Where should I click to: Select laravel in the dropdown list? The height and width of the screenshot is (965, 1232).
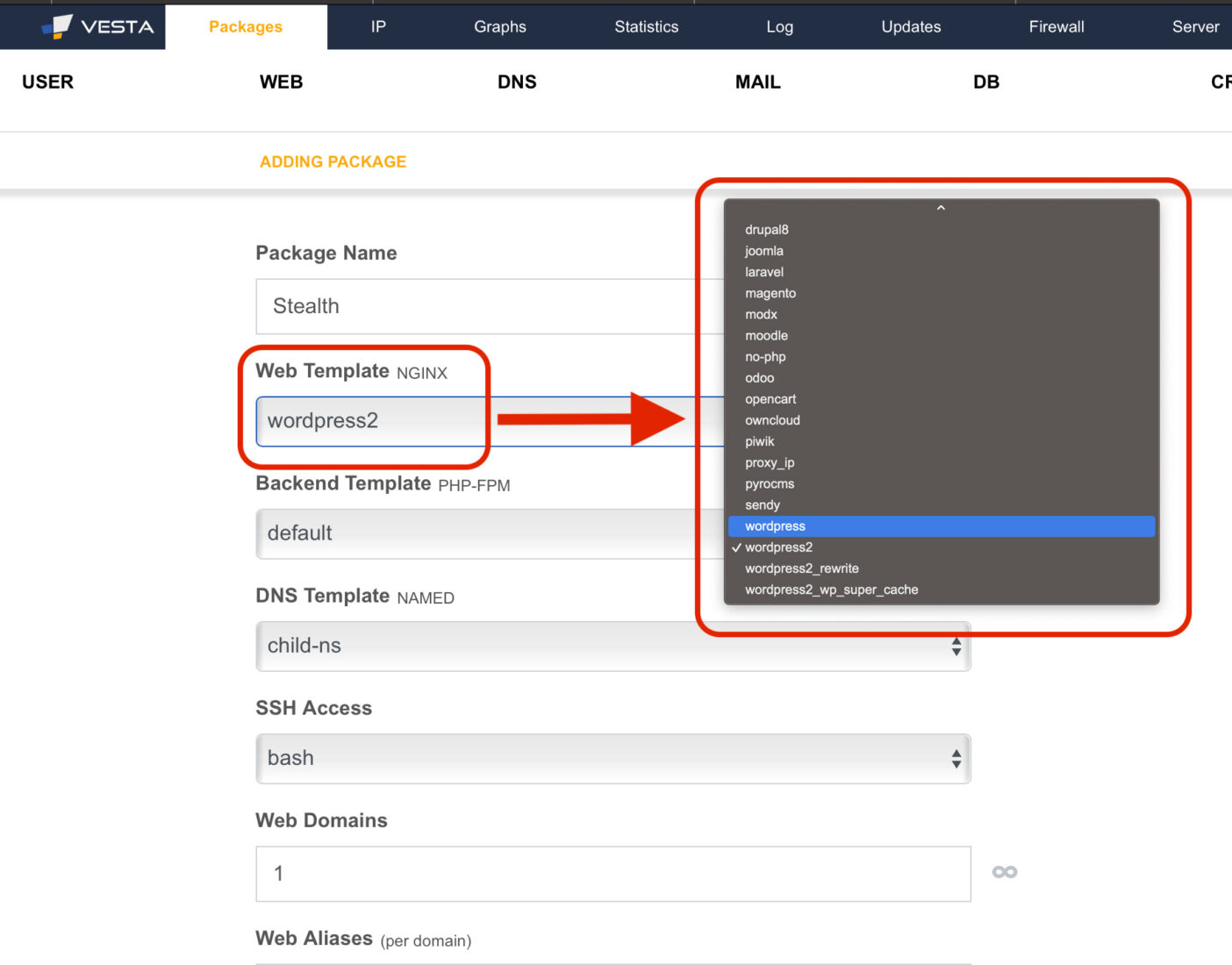point(764,272)
